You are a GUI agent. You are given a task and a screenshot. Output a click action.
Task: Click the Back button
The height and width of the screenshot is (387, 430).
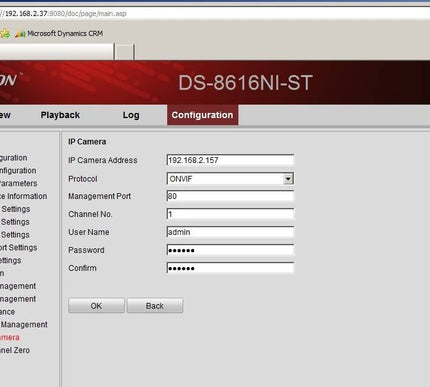(x=155, y=306)
